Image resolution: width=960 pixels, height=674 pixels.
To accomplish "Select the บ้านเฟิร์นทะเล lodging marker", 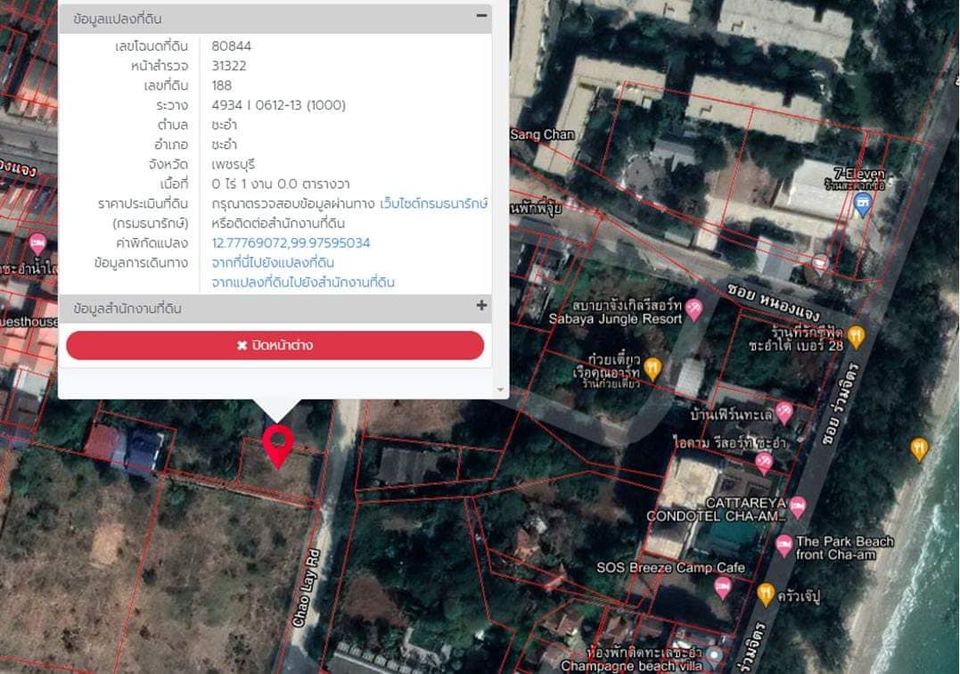I will (x=784, y=413).
